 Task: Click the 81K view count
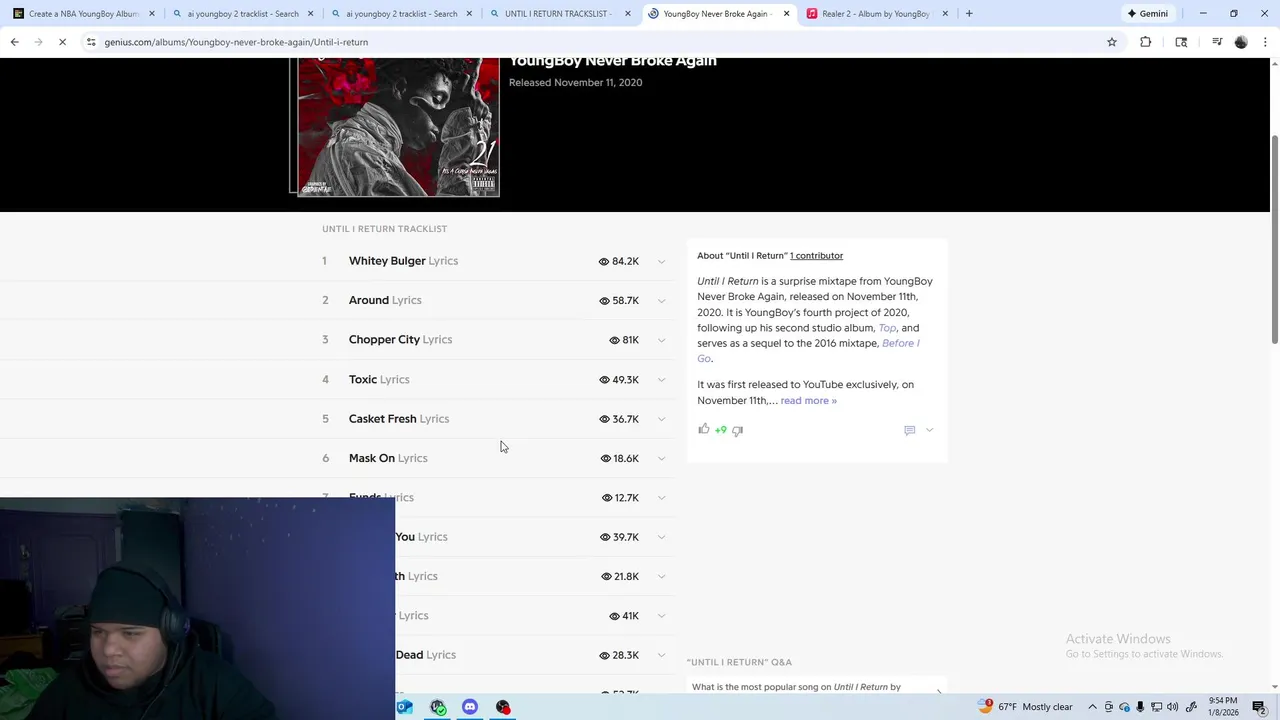tap(624, 340)
